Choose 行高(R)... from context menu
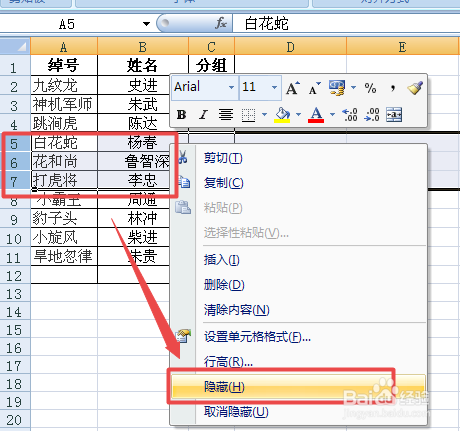460x431 pixels. [x=299, y=361]
